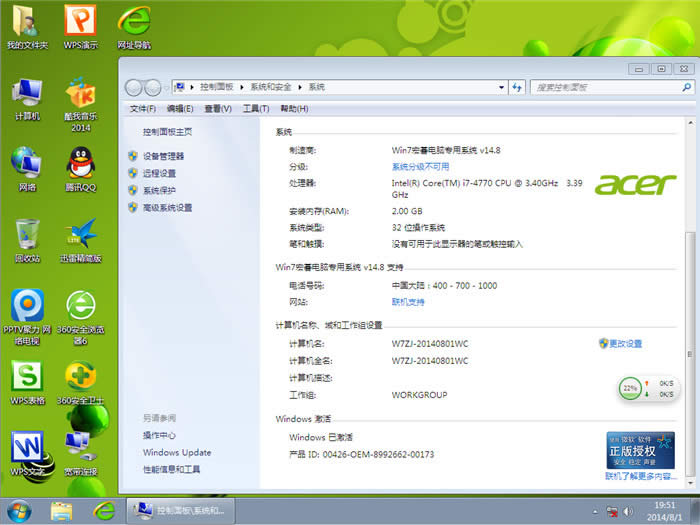Click the 搜索控制面板 search box
The height and width of the screenshot is (525, 700).
pos(595,88)
